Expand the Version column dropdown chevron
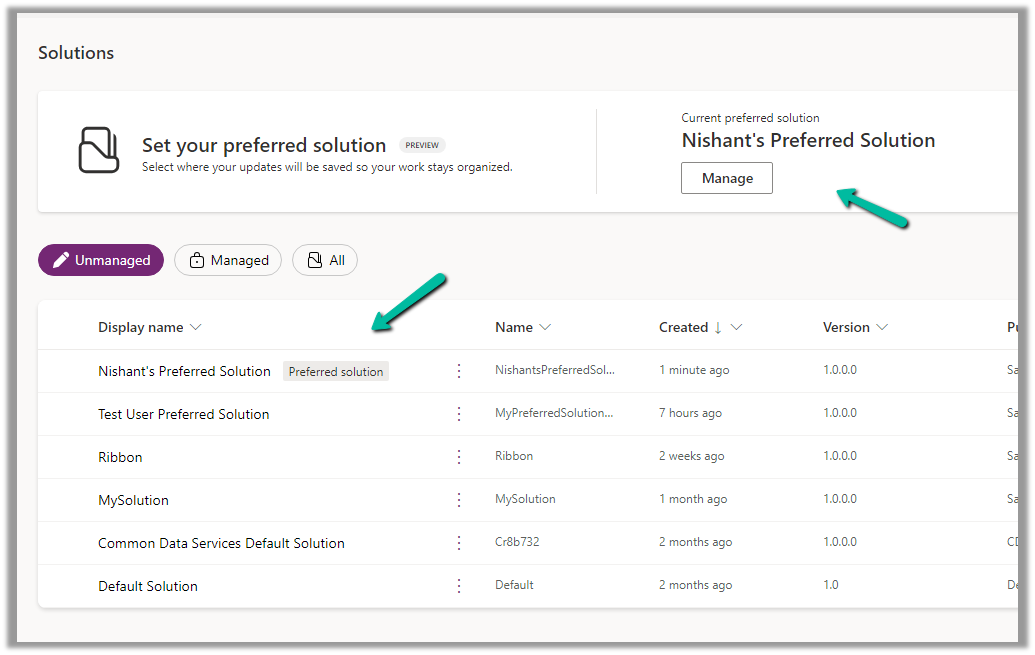Image resolution: width=1035 pixels, height=655 pixels. (x=882, y=328)
